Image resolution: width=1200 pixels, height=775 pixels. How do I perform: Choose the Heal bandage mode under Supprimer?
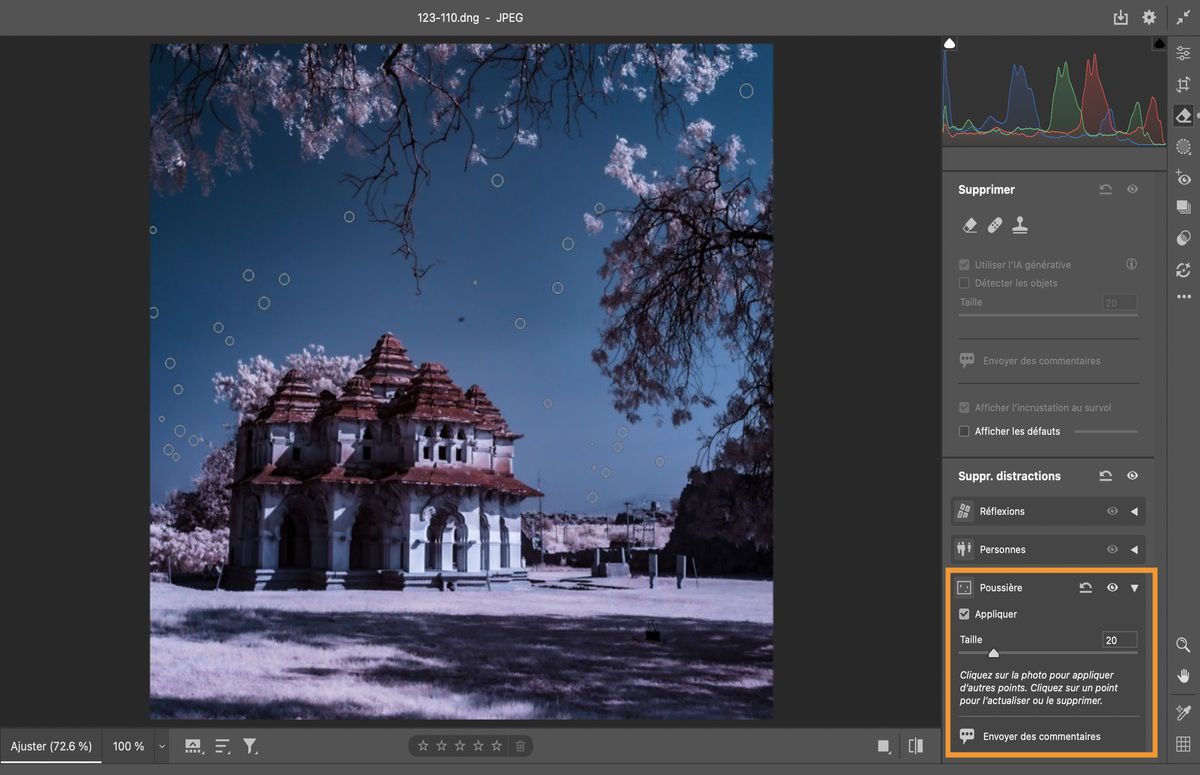pos(994,225)
